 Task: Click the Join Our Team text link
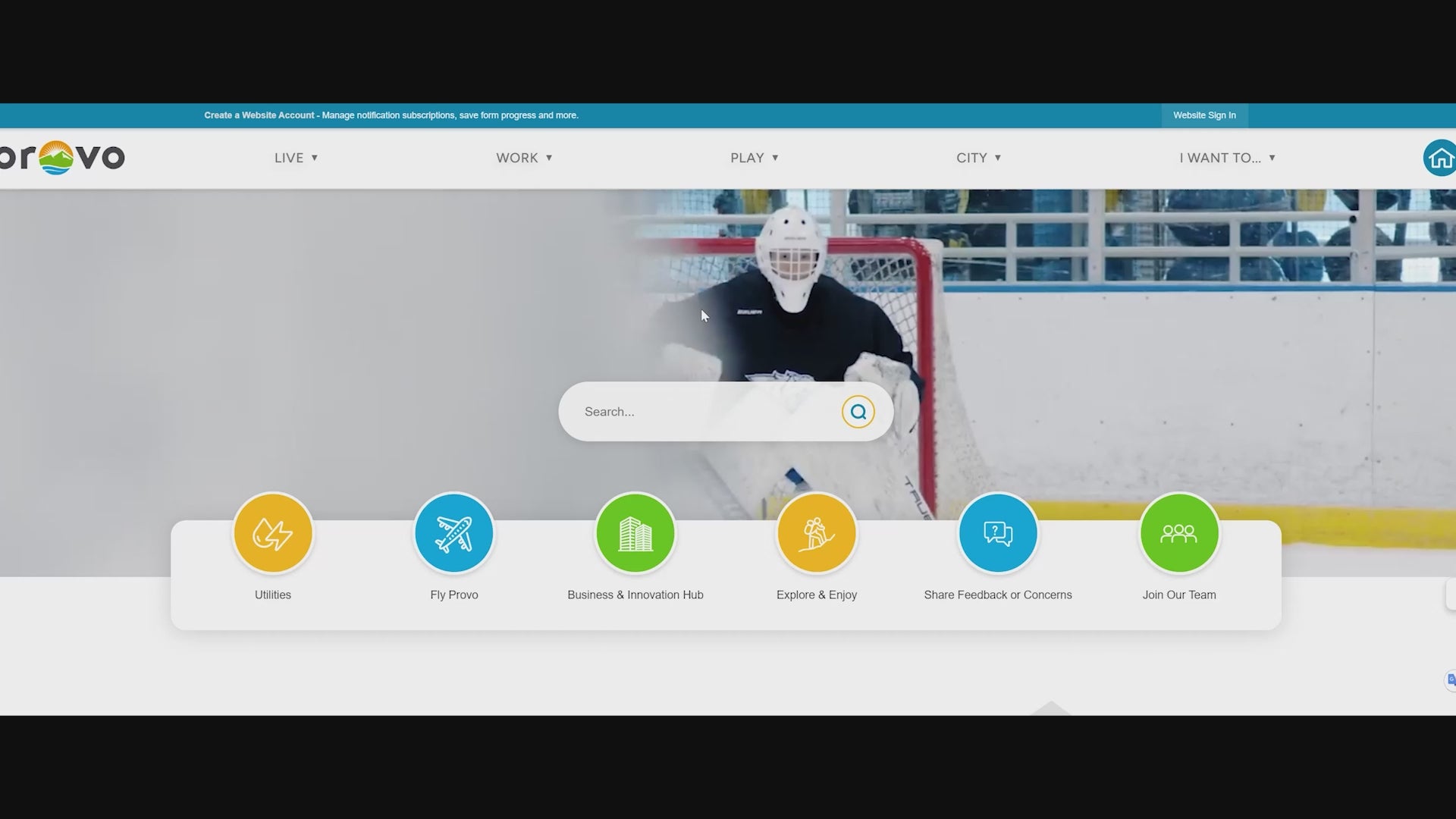[1179, 595]
